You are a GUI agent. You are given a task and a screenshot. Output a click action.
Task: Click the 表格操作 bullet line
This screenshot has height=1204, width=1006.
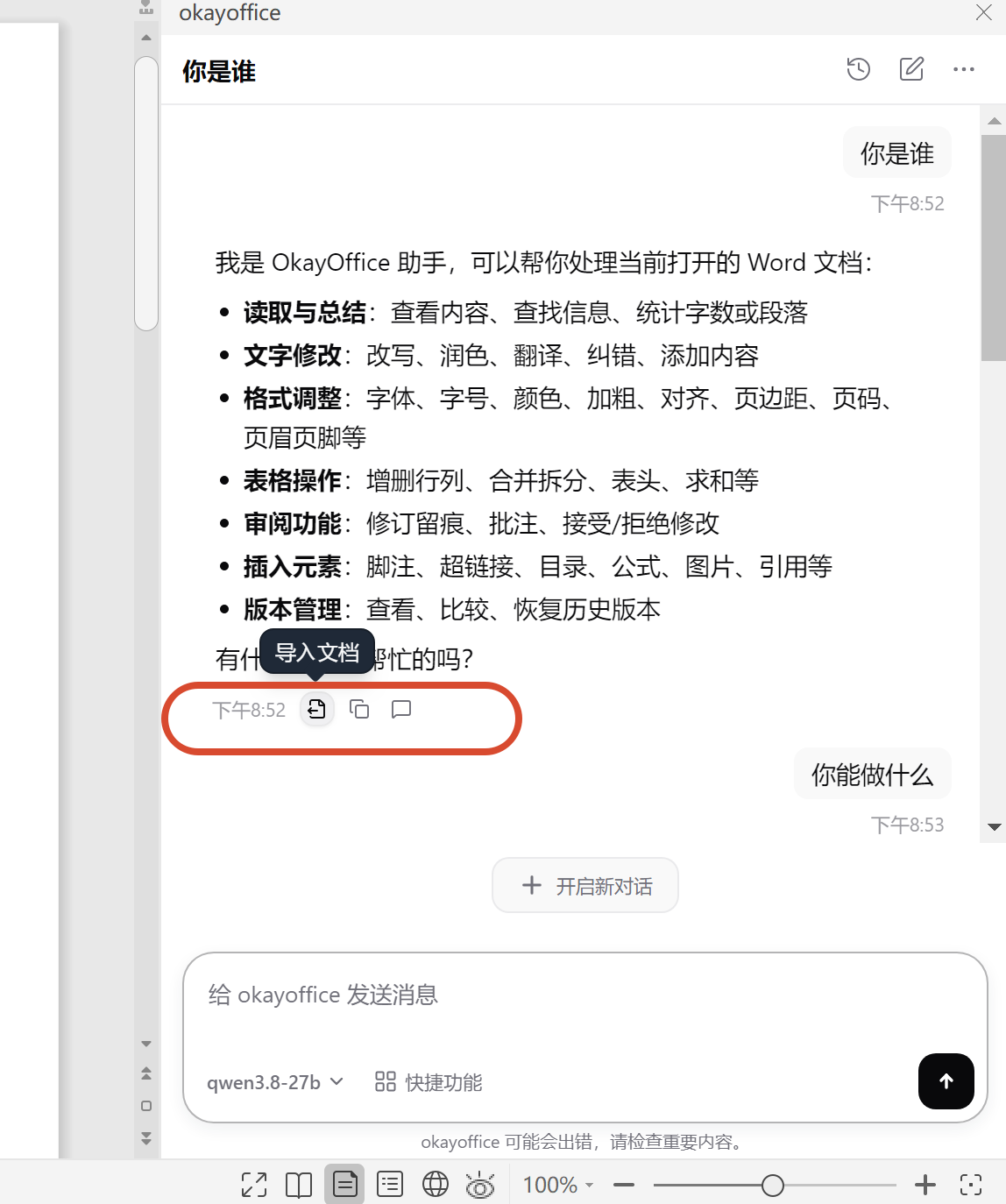coord(500,480)
